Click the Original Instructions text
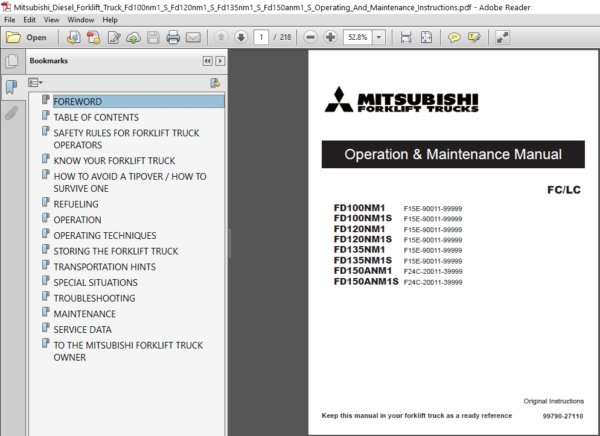Viewport: 600px width, 436px height. (x=554, y=401)
